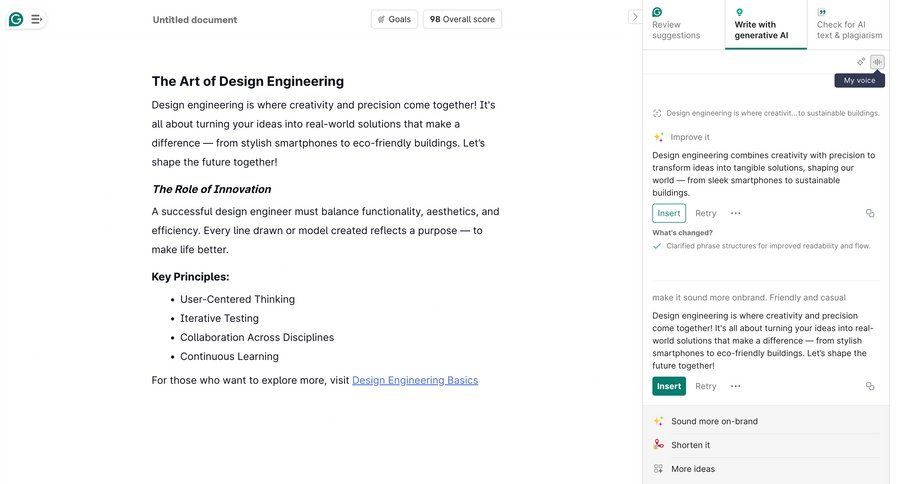Click the What's changed? label
The height and width of the screenshot is (484, 900).
tap(682, 233)
